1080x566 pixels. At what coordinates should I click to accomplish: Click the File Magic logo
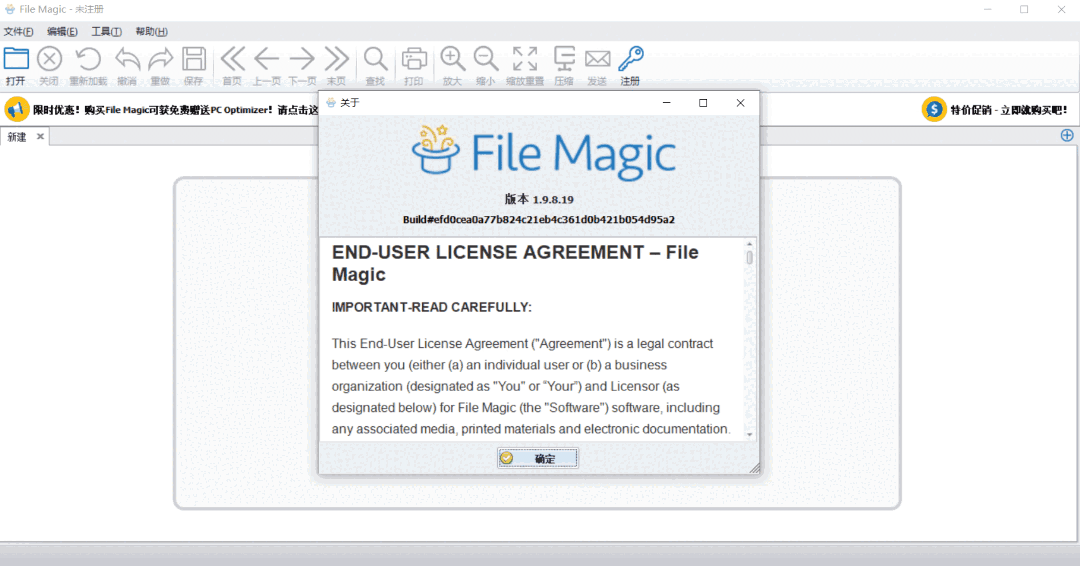point(543,152)
